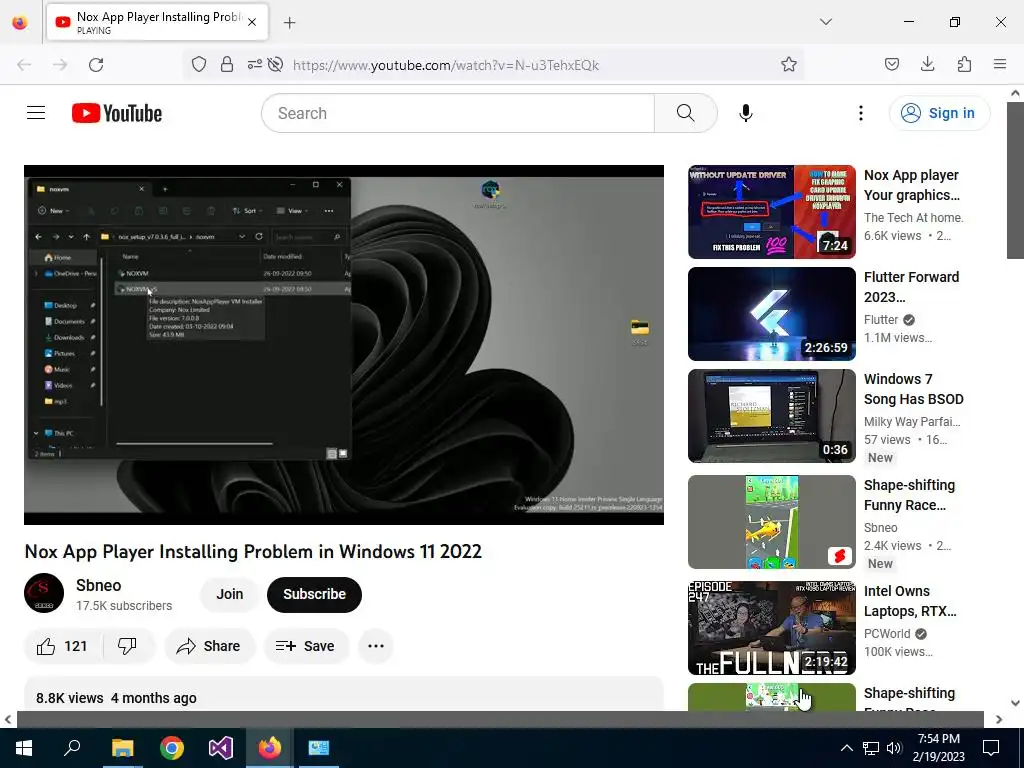Click the scroll right arrow of the horizontal scrollbar
Screen dimensions: 1024x768
coord(999,719)
